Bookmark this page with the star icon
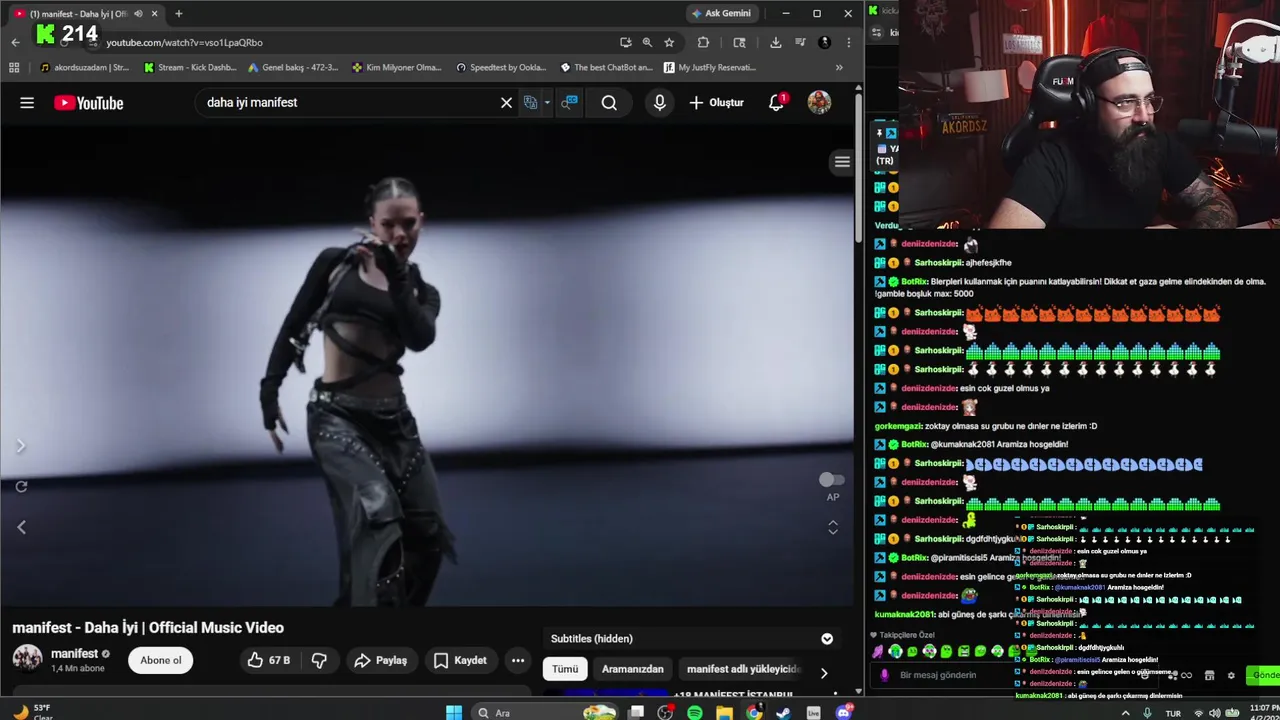1280x720 pixels. [x=669, y=42]
